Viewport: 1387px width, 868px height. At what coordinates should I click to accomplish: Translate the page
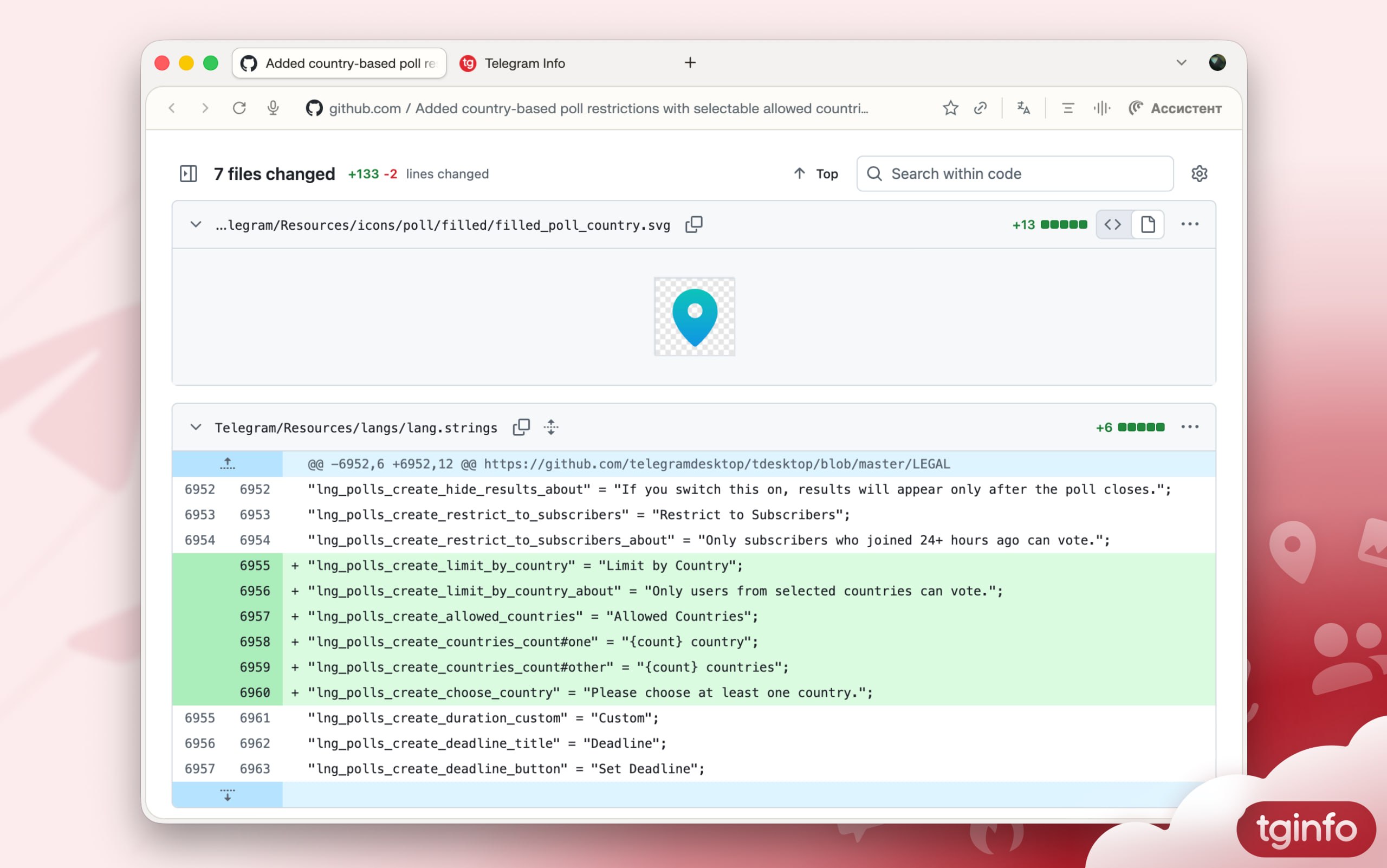pos(1023,108)
